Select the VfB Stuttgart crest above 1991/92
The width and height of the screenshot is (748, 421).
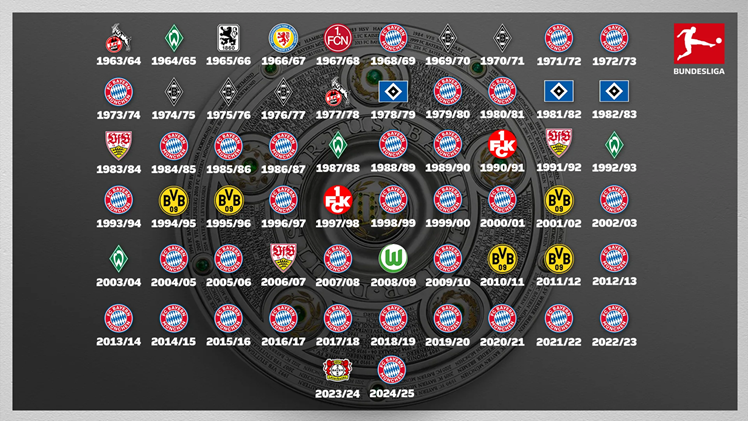point(559,143)
